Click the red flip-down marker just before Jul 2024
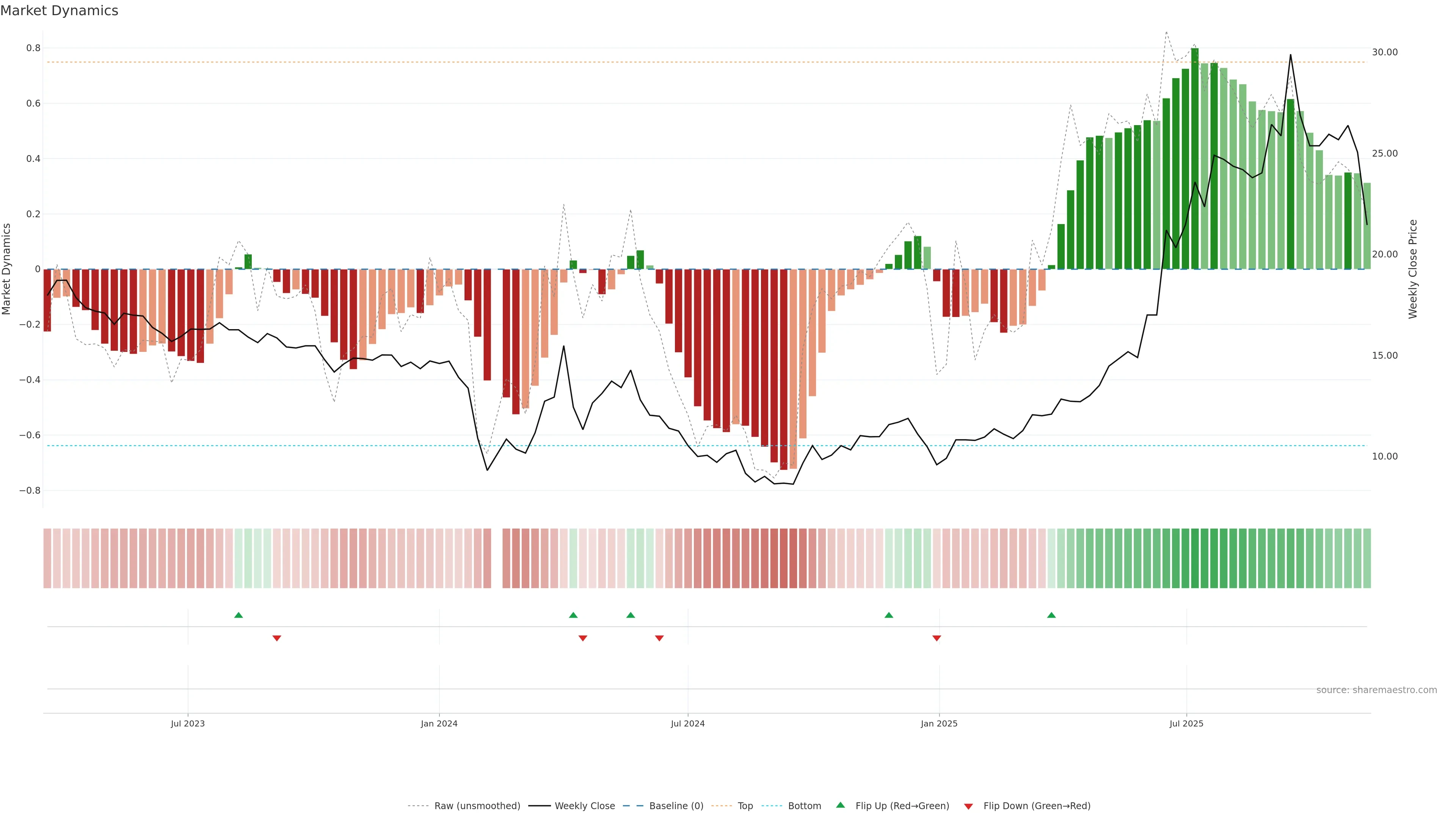Screen dimensions: 1456x819 (x=659, y=638)
